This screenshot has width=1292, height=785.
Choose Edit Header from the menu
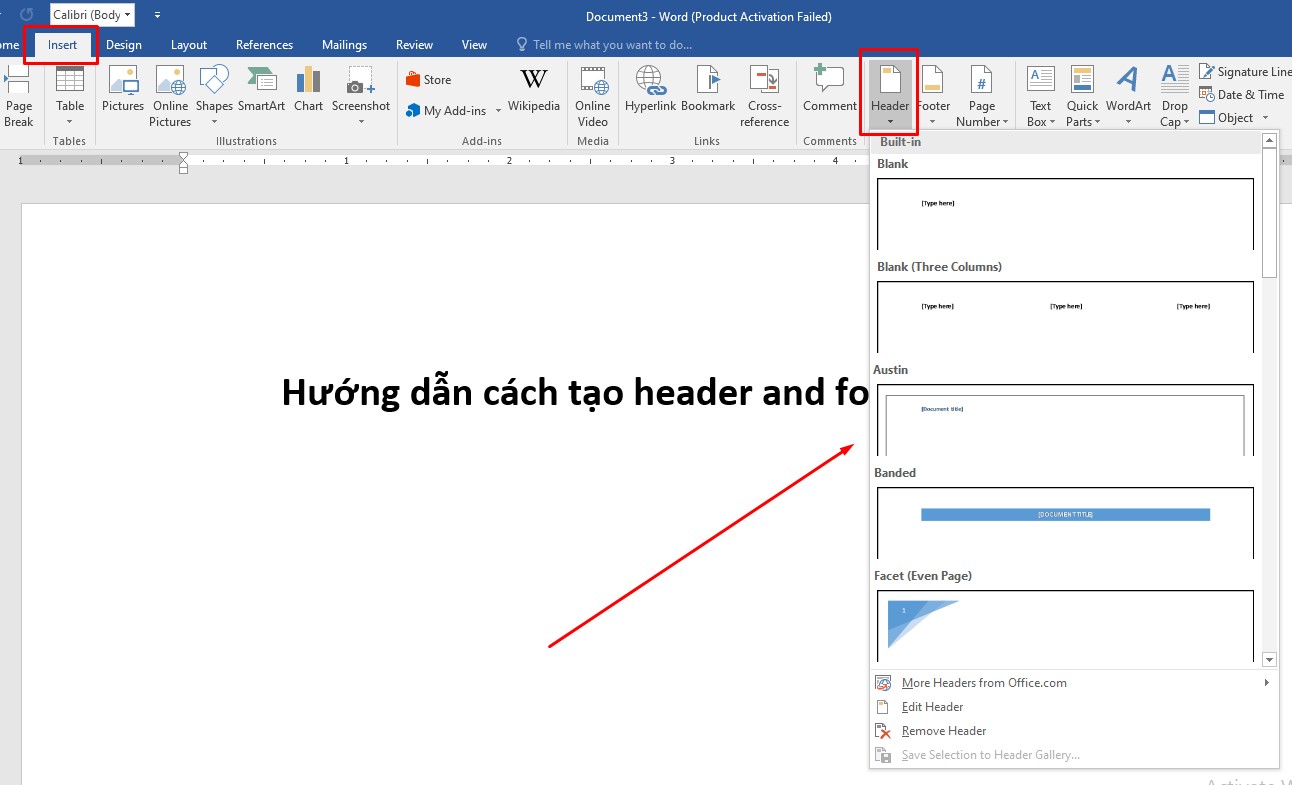point(1074,707)
